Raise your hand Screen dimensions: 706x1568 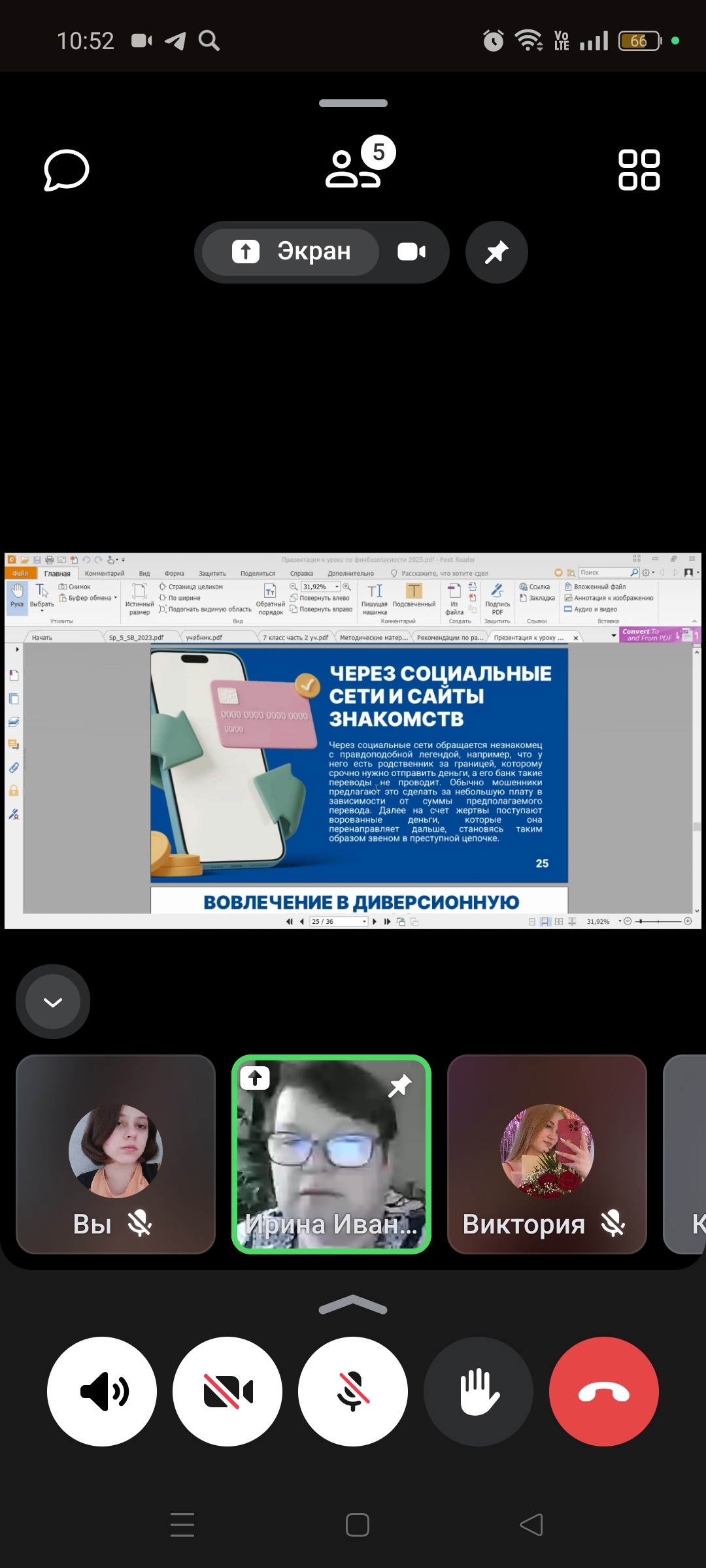pyautogui.click(x=479, y=1392)
